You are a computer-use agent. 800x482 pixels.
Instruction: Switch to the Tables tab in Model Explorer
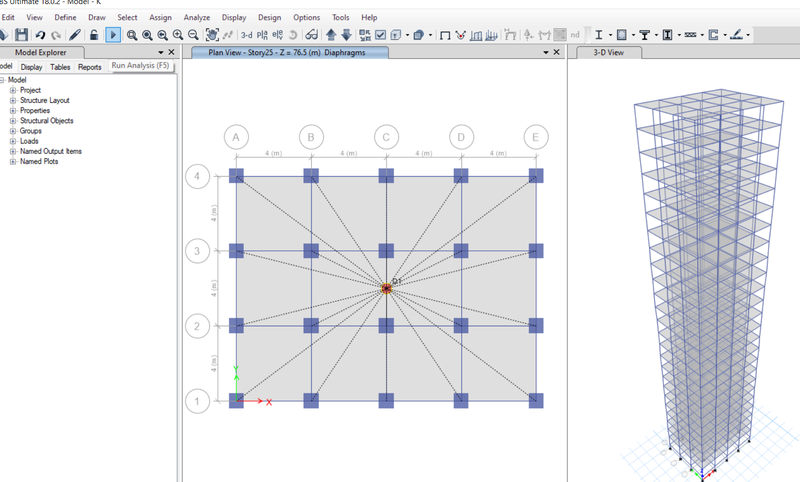pos(60,67)
